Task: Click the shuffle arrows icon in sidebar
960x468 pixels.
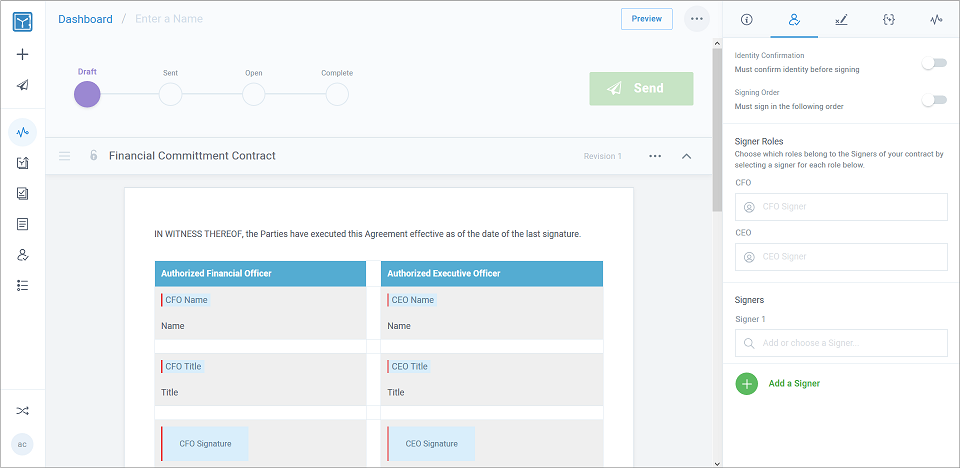Action: click(x=23, y=410)
